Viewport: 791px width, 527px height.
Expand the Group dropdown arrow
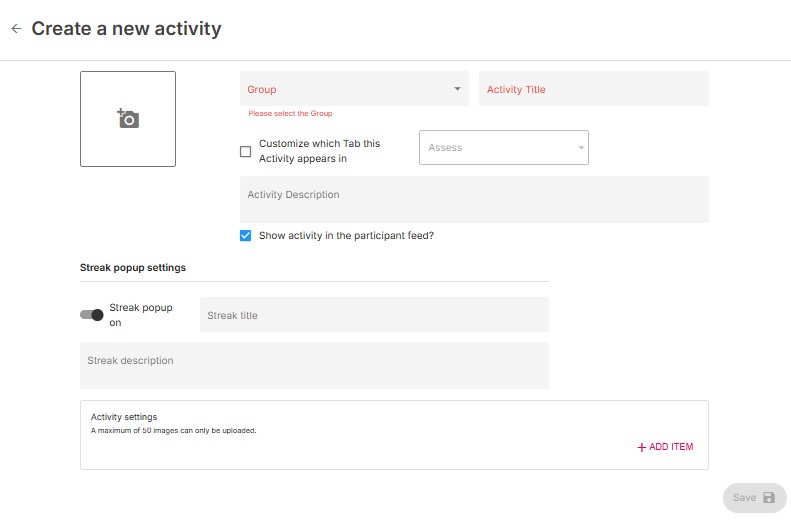pyautogui.click(x=458, y=89)
